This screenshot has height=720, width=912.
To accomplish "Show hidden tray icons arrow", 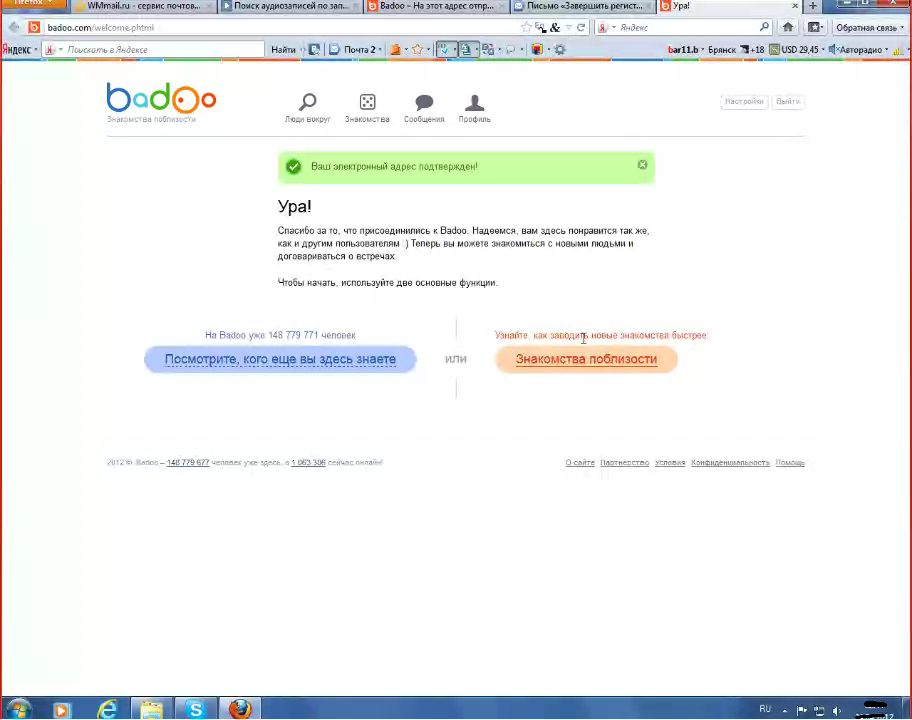I will point(785,710).
